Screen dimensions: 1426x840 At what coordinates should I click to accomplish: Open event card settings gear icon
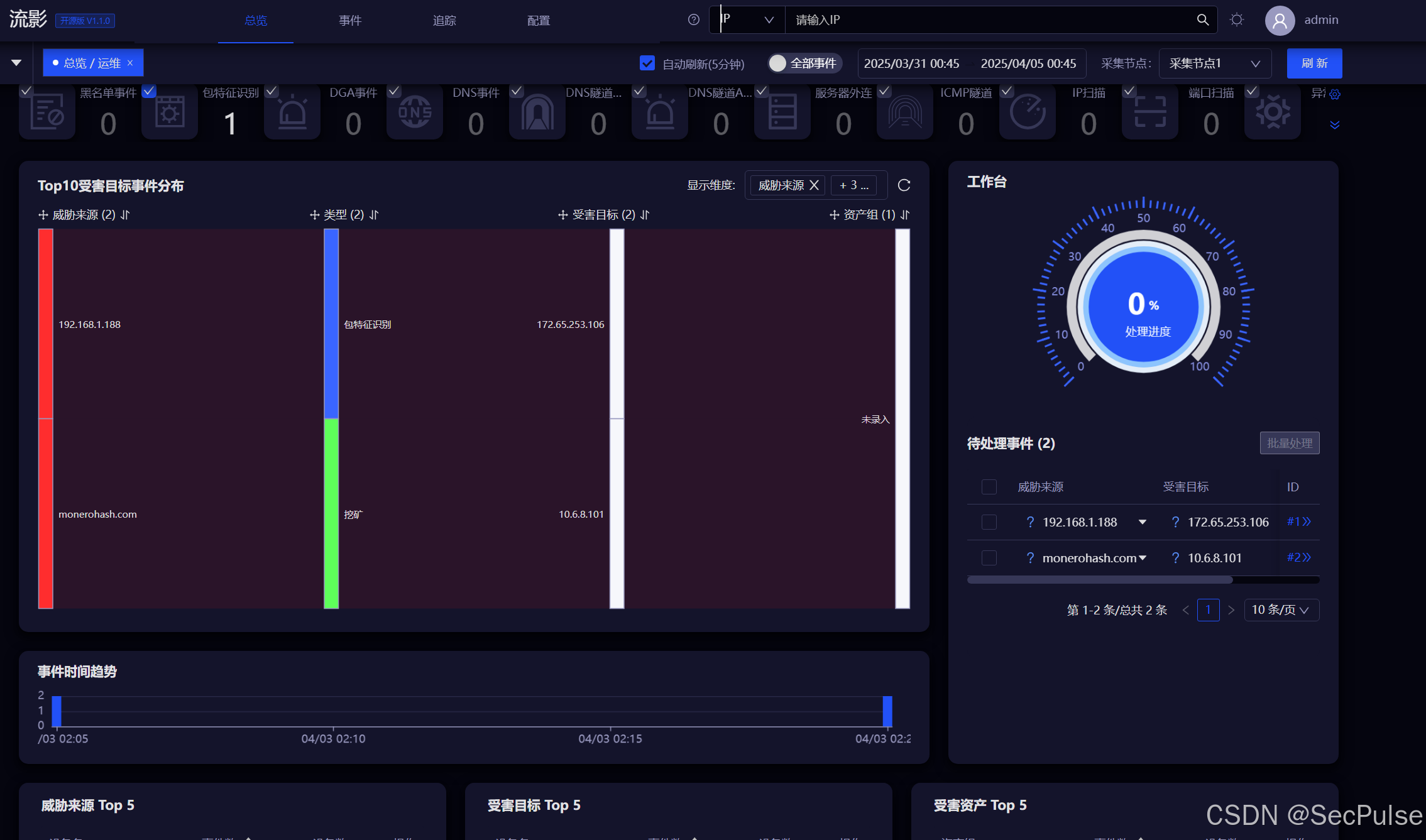[1335, 94]
